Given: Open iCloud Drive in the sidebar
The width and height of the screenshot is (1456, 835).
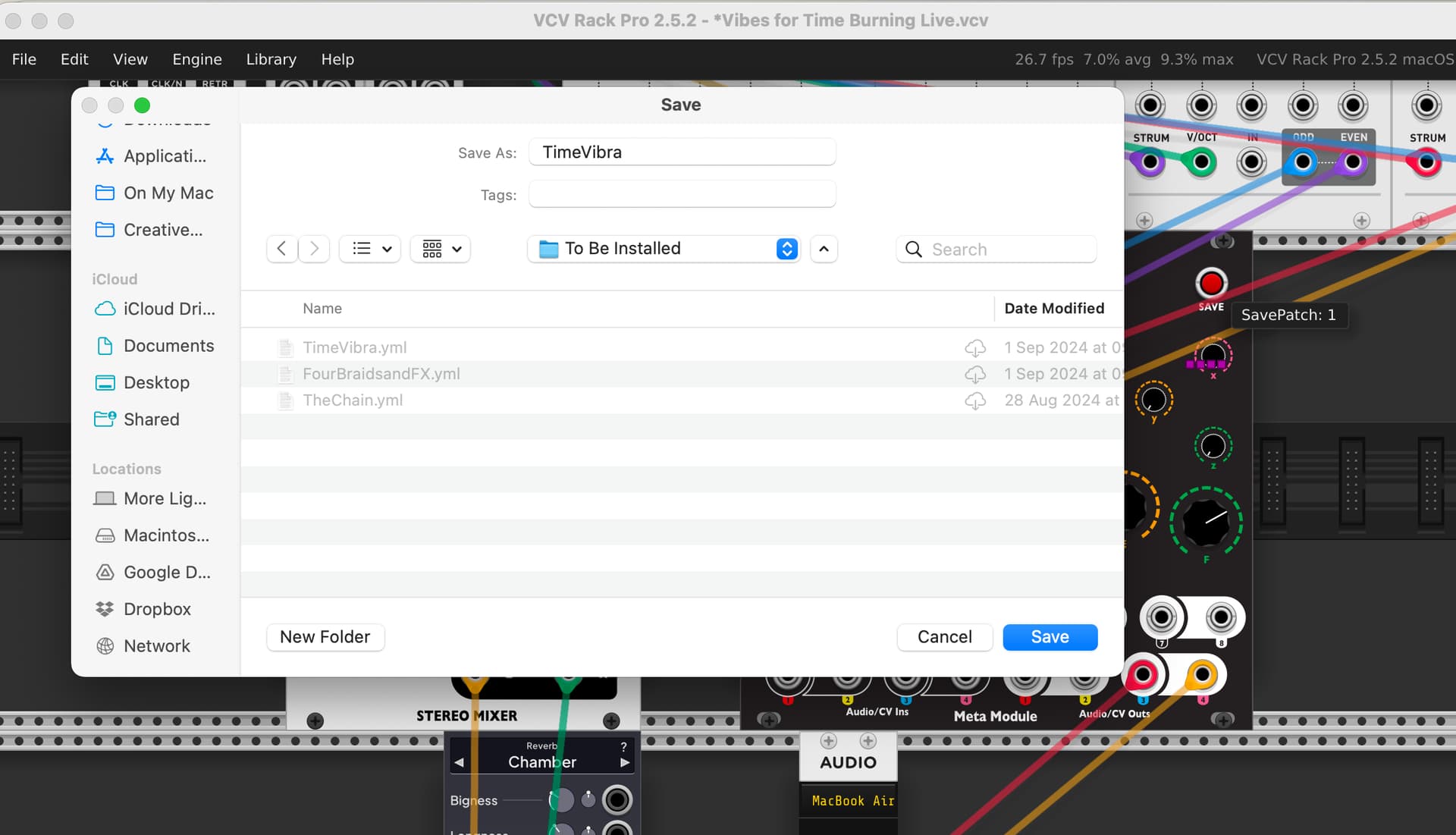Looking at the screenshot, I should (155, 309).
